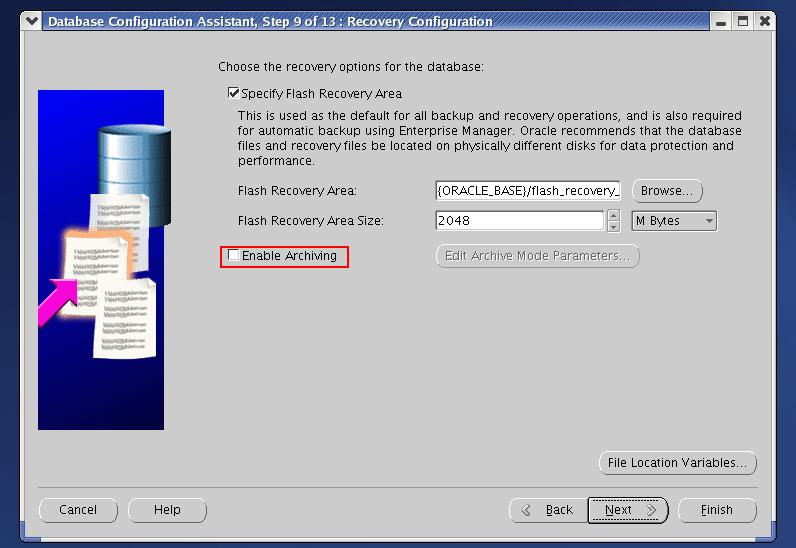Decrease recovery area size with down arrow

[x=613, y=226]
